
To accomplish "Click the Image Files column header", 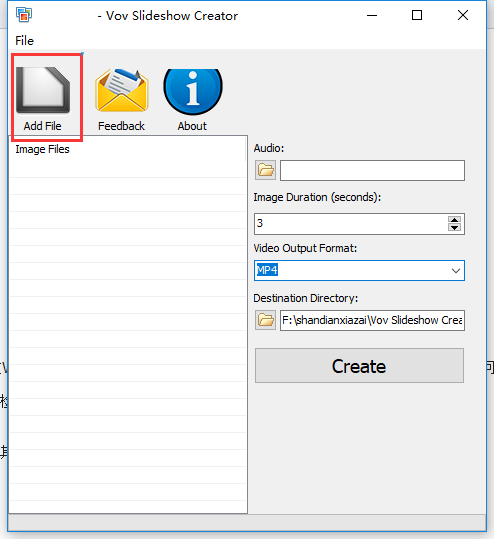I will coord(128,149).
